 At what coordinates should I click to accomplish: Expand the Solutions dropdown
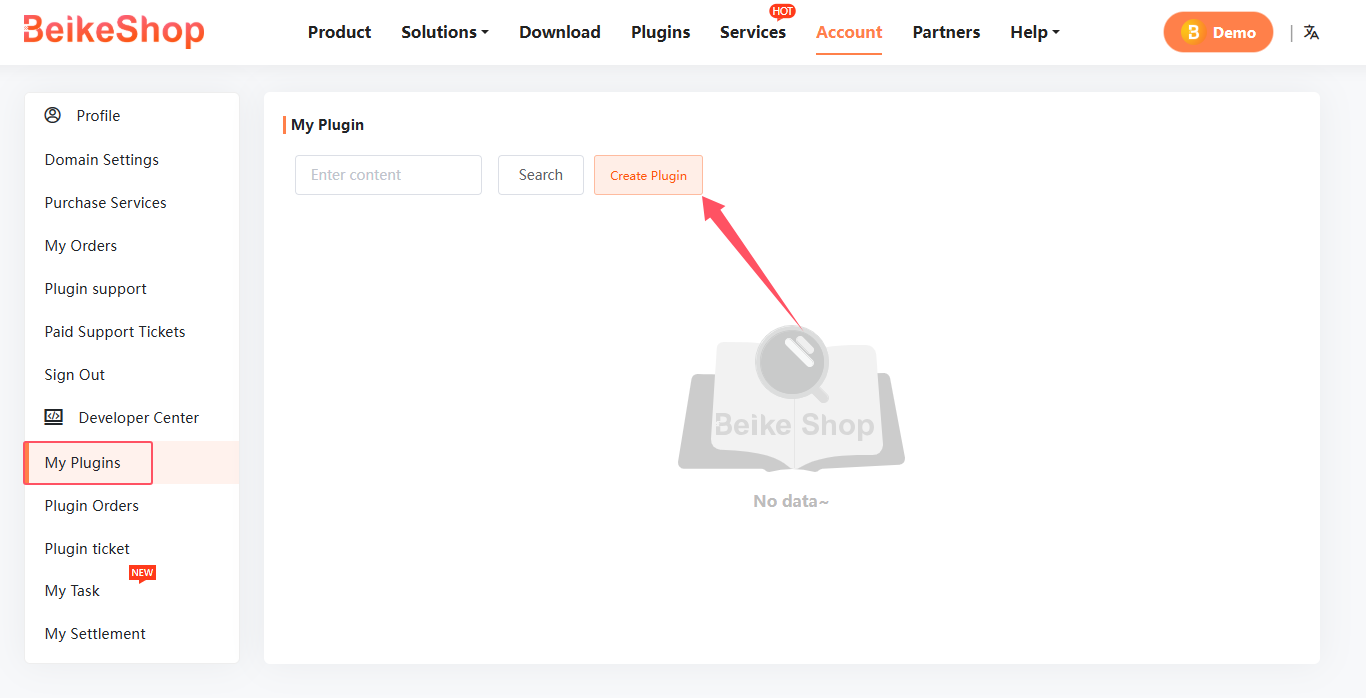445,32
